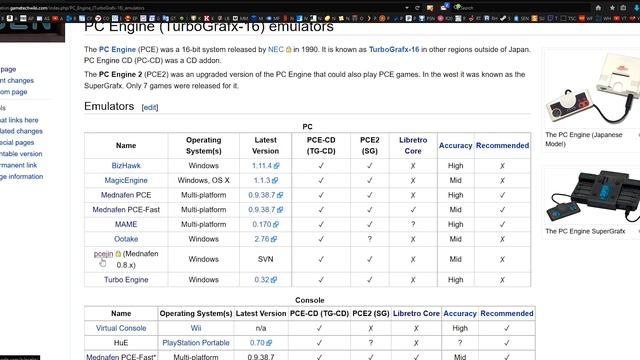Viewport: 640px width, 360px height.
Task: Open the address bar history dropdown arrow
Action: (407, 8)
